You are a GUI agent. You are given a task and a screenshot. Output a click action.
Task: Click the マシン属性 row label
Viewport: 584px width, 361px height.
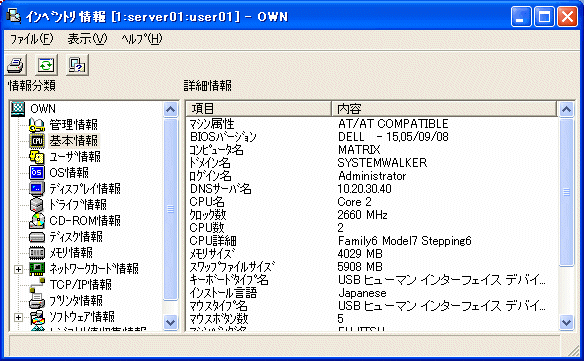point(212,124)
